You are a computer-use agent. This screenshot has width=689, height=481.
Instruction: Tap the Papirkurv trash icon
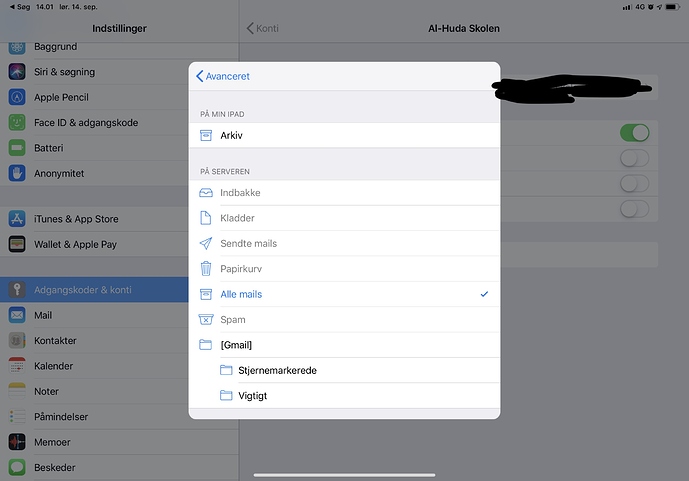click(206, 268)
